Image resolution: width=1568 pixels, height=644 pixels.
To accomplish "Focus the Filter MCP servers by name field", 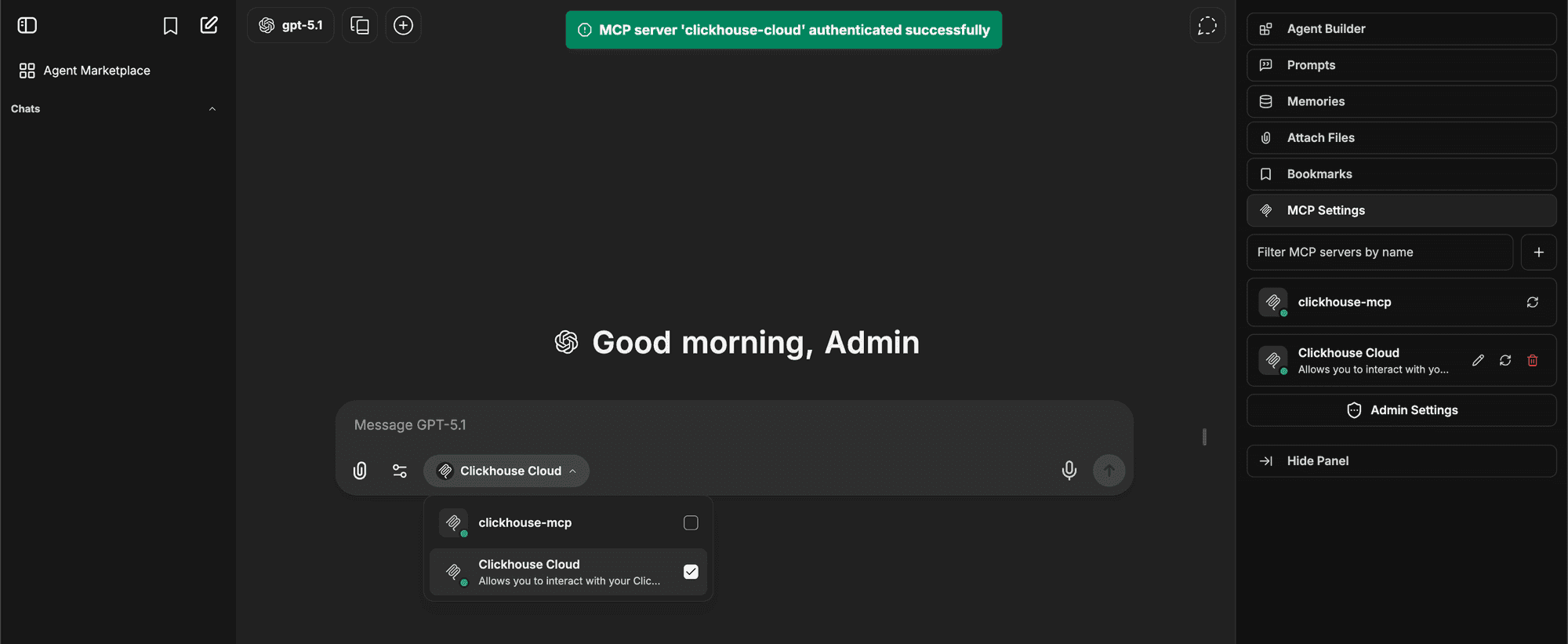I will 1380,253.
